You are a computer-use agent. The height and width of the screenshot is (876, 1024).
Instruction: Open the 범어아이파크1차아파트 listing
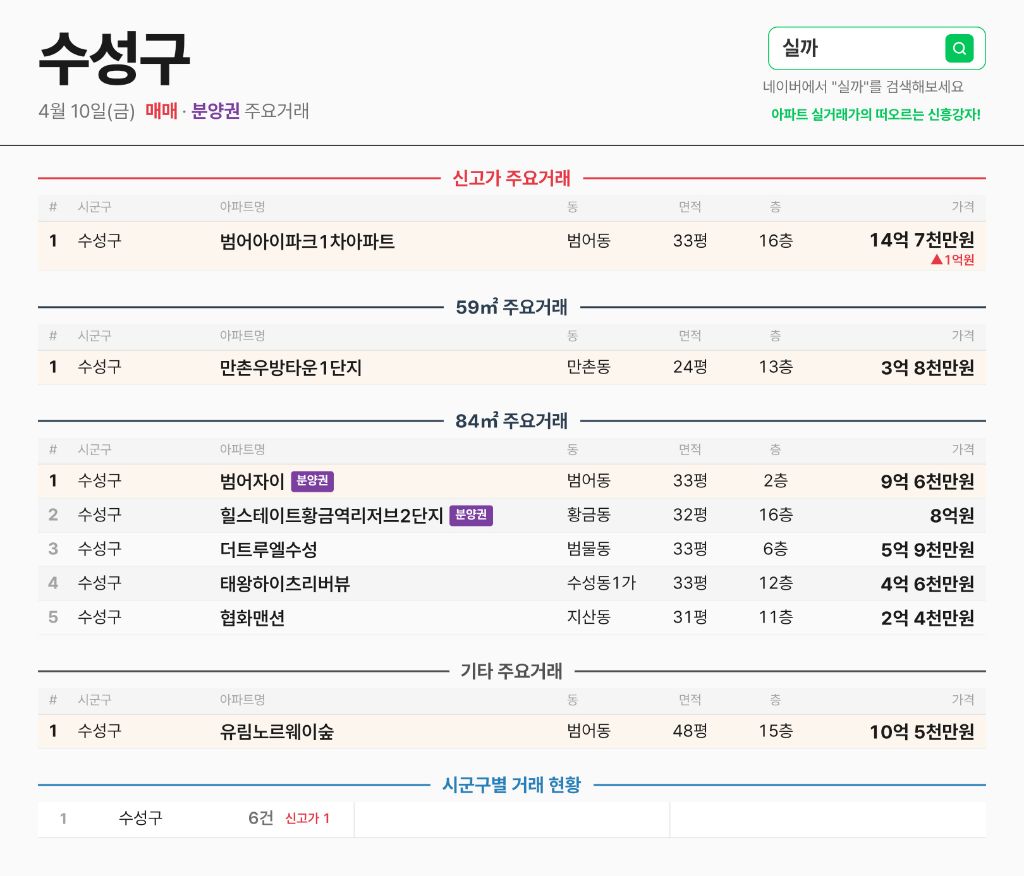click(x=307, y=241)
